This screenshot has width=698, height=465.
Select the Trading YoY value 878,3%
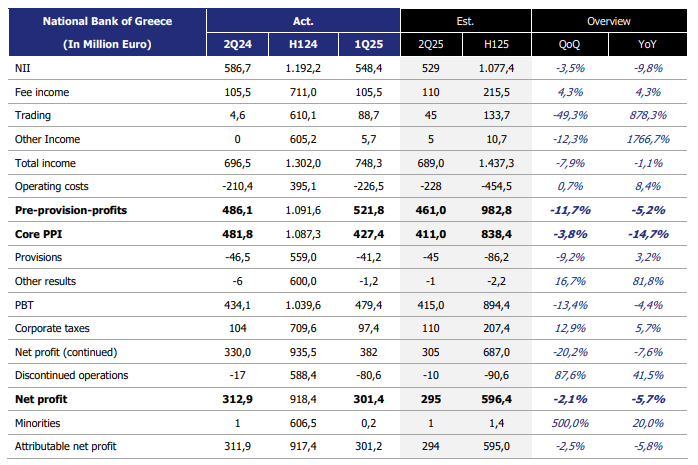point(648,115)
